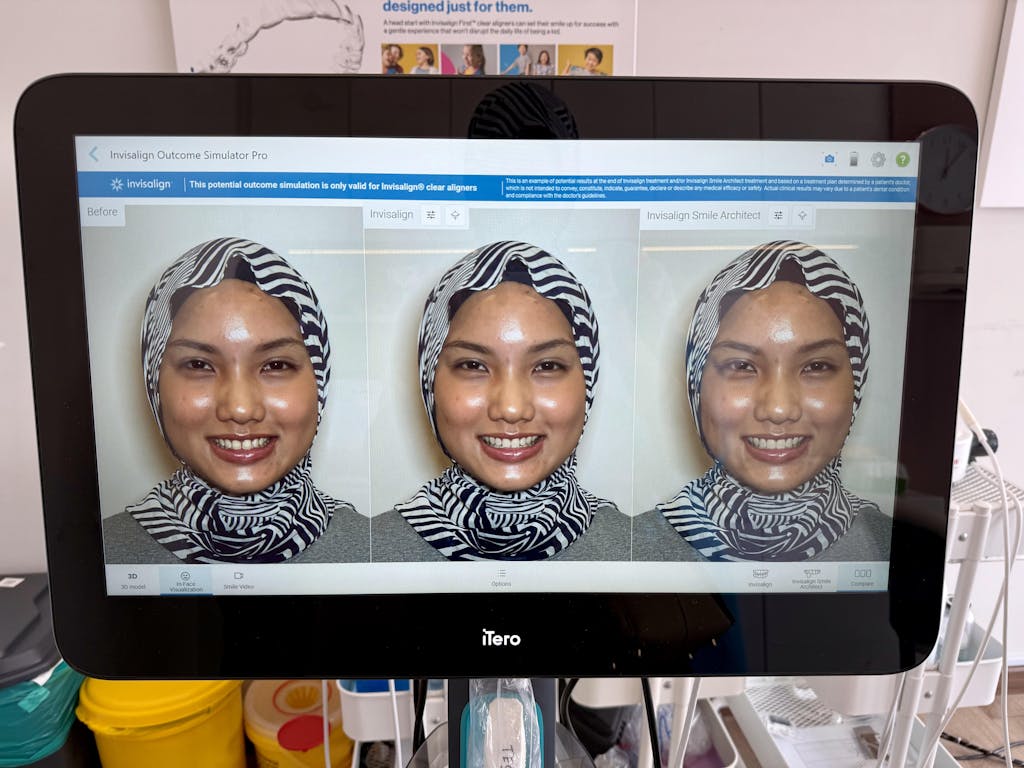The height and width of the screenshot is (768, 1024).
Task: Check the battery status icon
Action: click(854, 159)
